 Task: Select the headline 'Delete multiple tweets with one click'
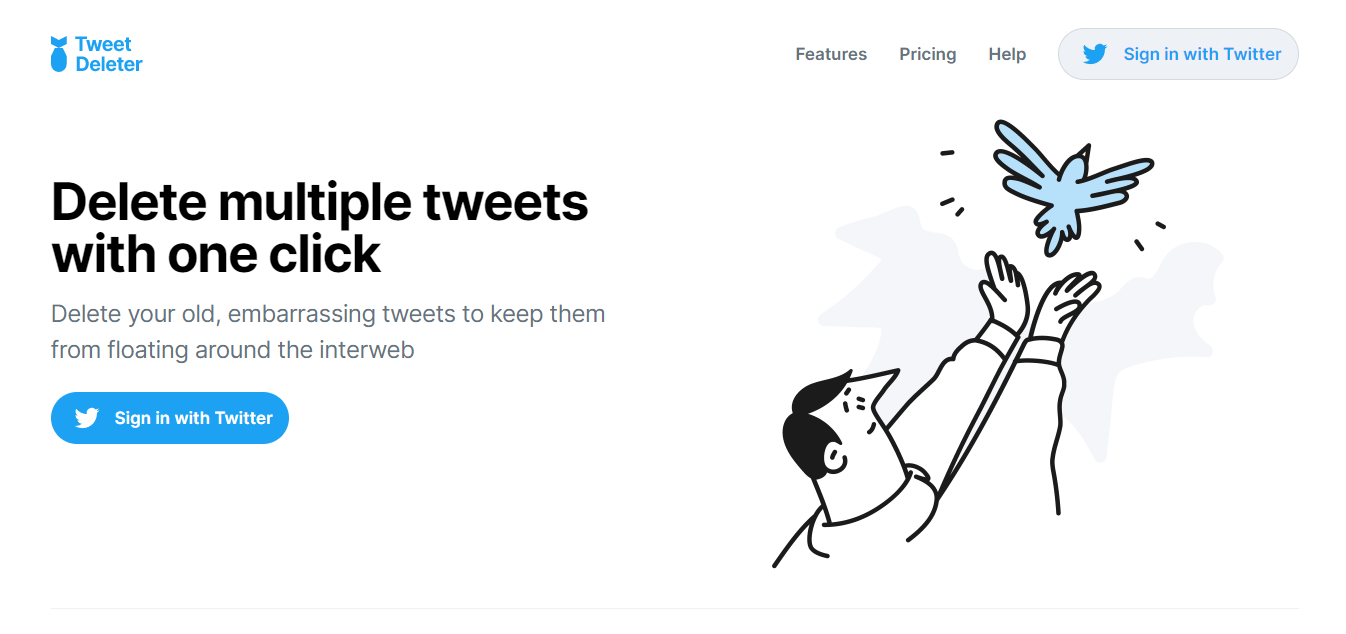coord(320,228)
